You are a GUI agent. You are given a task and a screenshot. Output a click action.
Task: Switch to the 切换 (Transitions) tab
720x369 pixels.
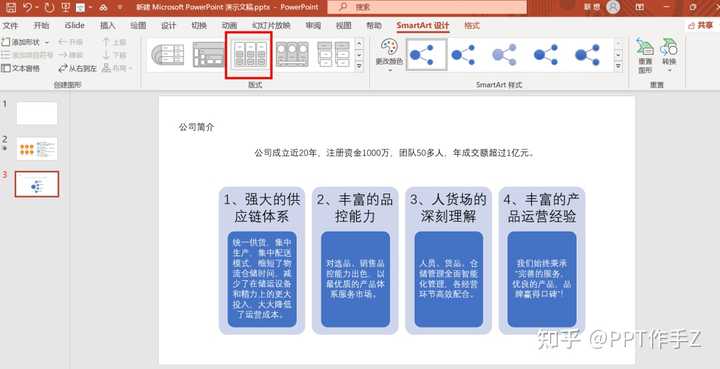click(x=199, y=26)
